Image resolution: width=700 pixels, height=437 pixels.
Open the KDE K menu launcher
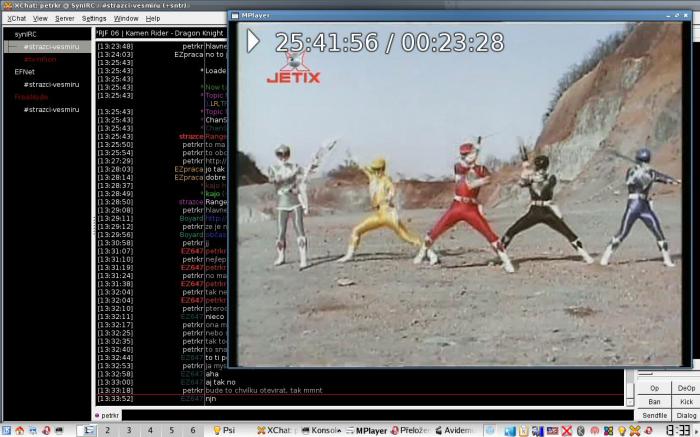tap(6, 430)
